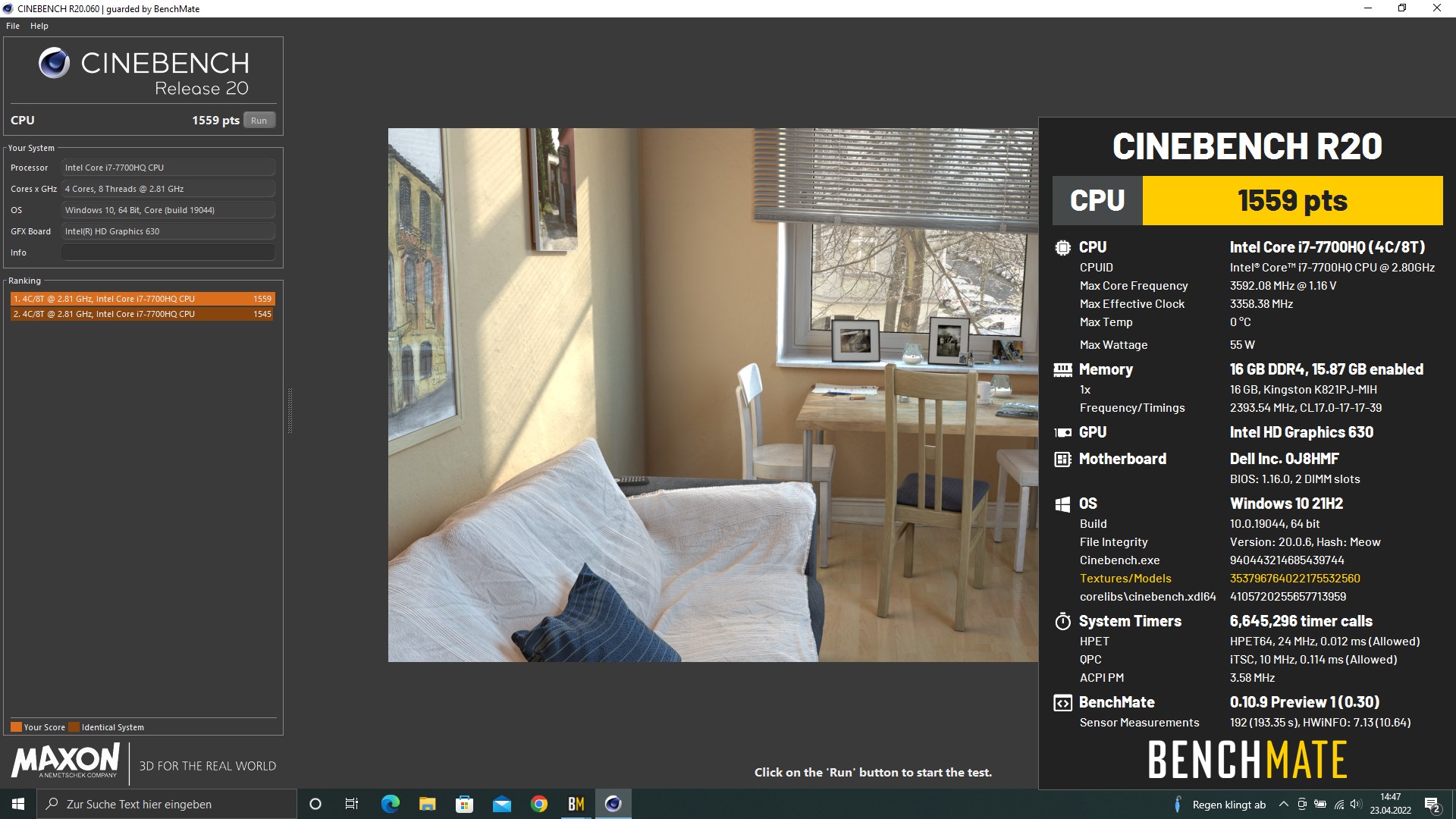Click the BENCHMATE logo at panel bottom
1456x819 pixels.
coord(1247,760)
